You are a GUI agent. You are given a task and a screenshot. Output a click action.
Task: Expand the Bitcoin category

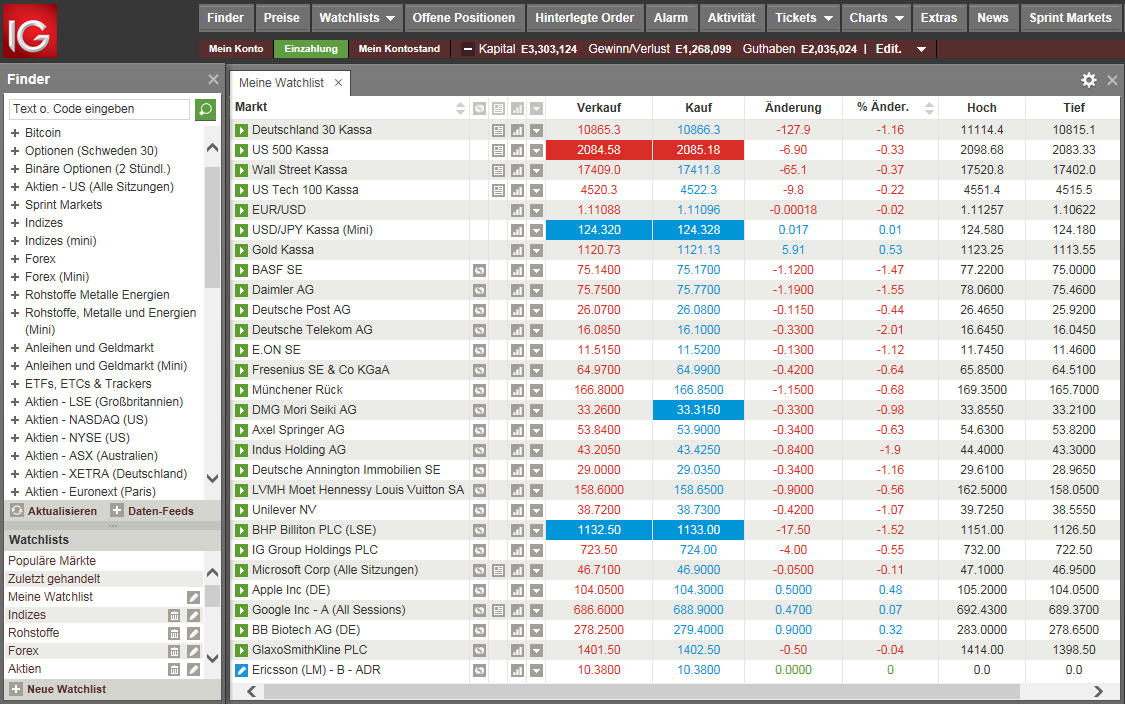tap(14, 133)
